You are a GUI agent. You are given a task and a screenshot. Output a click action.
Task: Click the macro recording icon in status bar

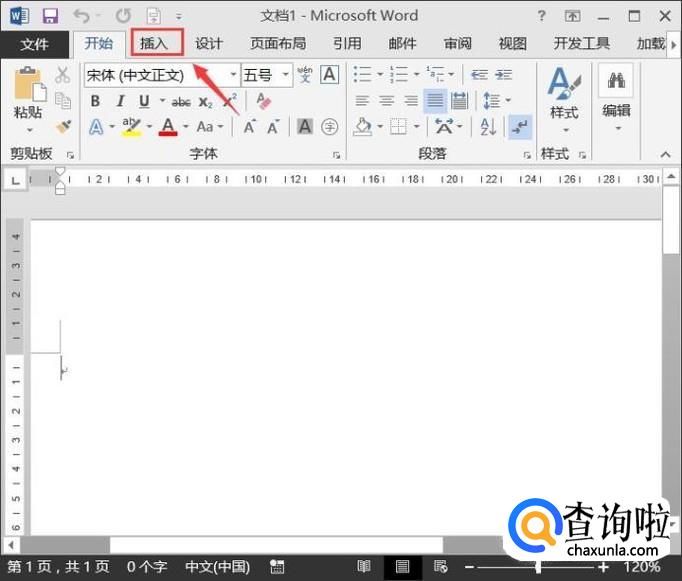[277, 567]
